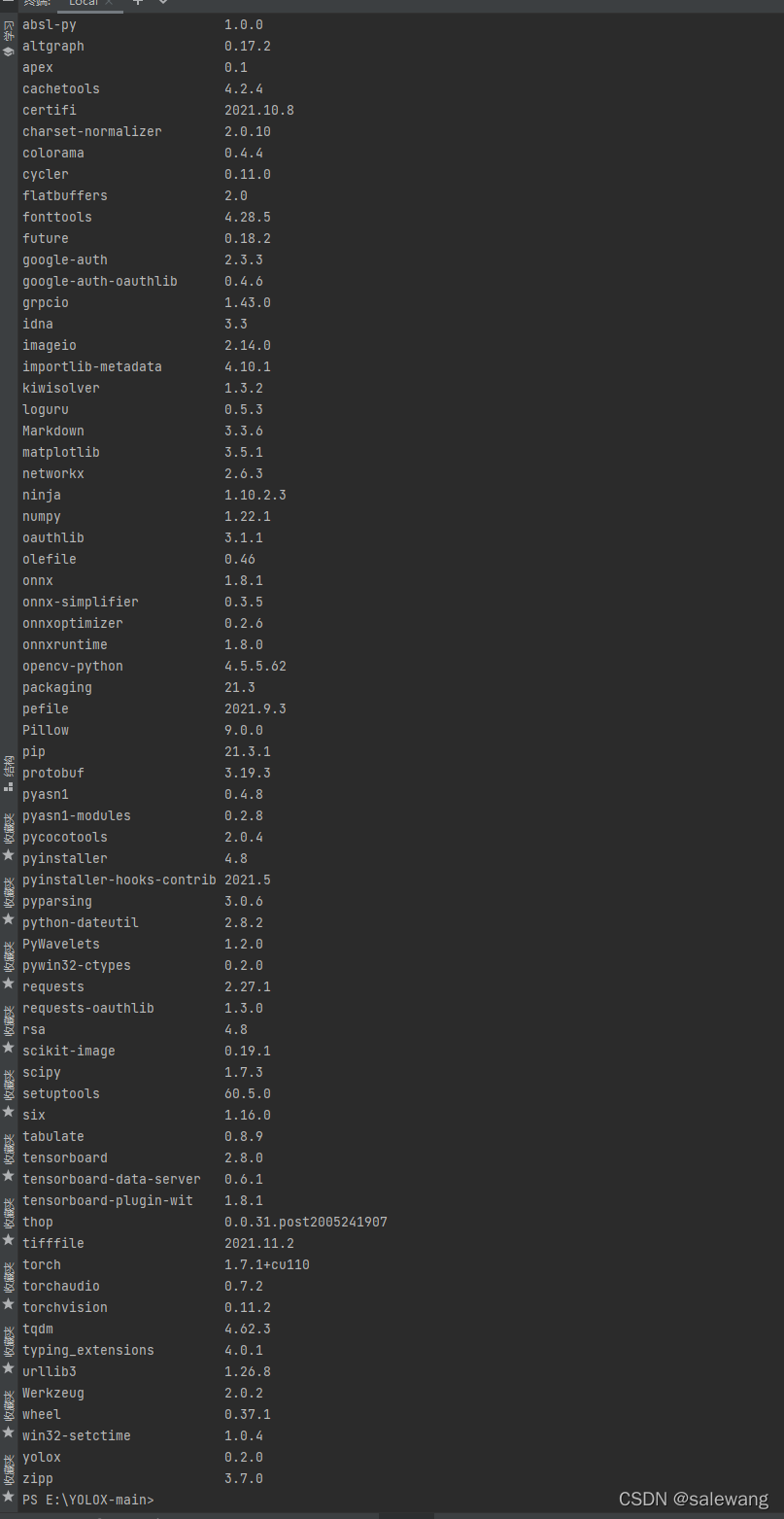The image size is (784, 1519).
Task: Click the pywin32-ctypes package name
Action: [77, 965]
